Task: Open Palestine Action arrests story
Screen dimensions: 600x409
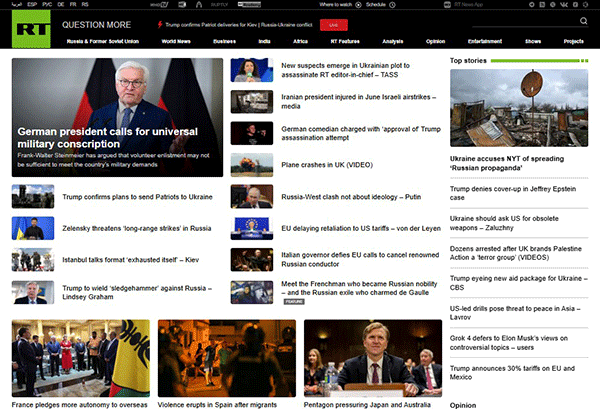Action: tap(515, 253)
